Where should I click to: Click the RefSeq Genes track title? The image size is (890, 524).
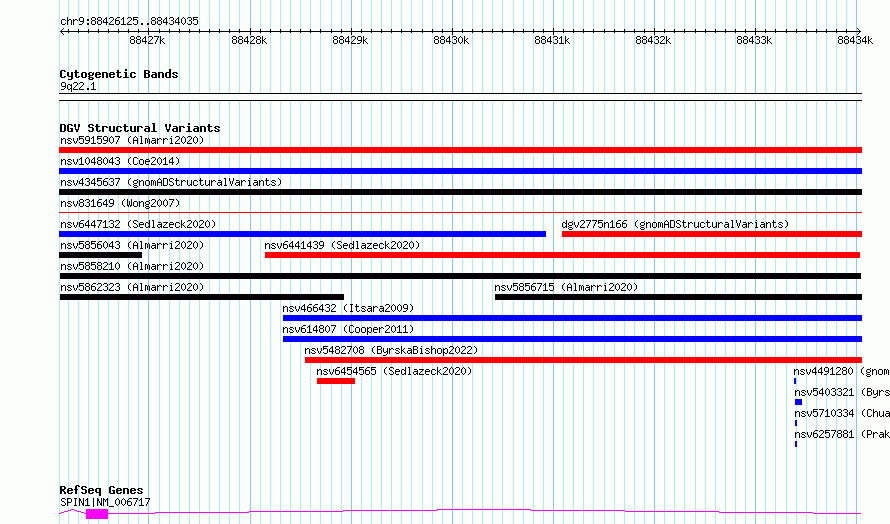pos(101,490)
